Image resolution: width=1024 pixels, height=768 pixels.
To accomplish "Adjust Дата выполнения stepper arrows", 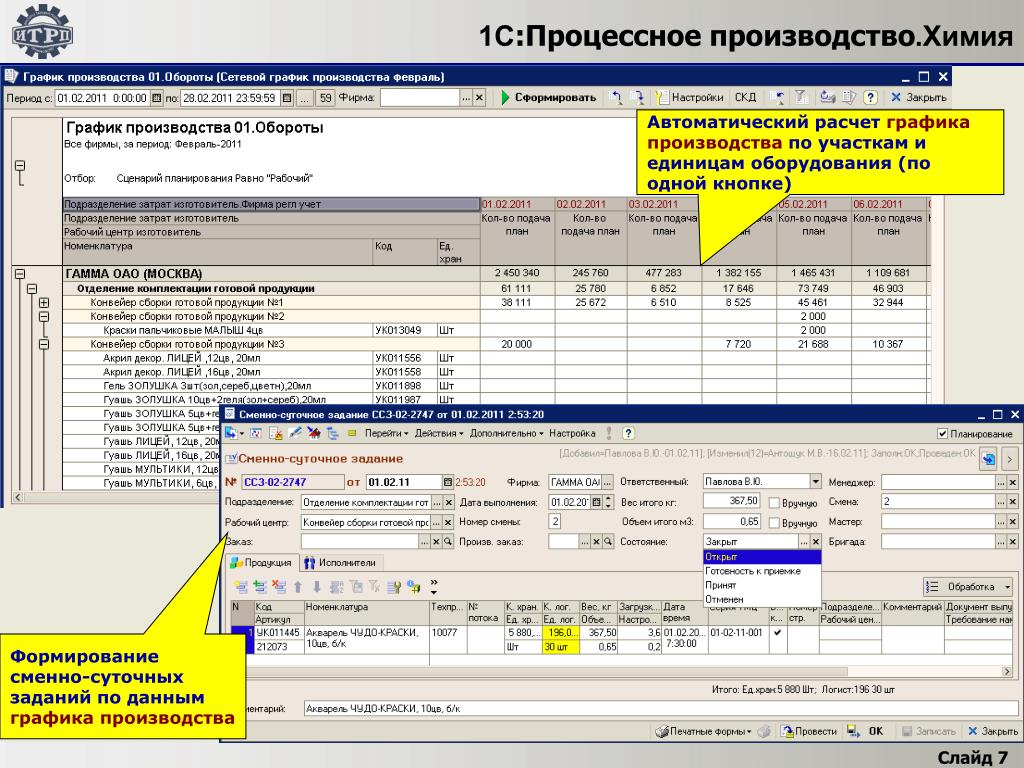I will tap(609, 502).
